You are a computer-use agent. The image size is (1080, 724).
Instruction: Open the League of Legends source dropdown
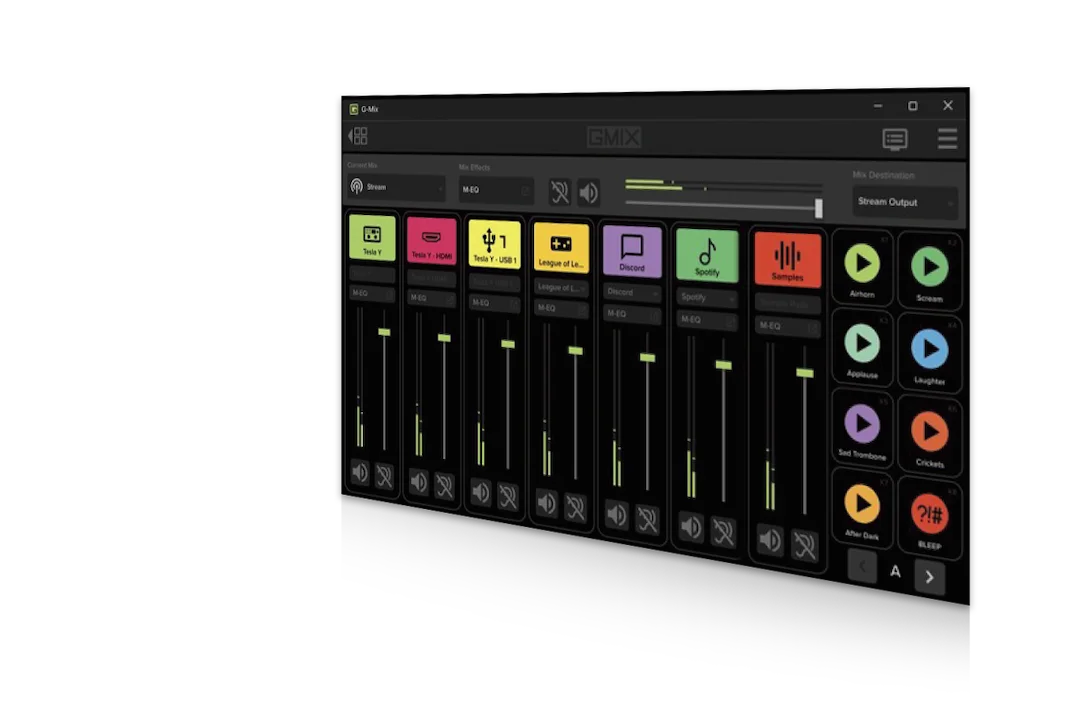561,287
